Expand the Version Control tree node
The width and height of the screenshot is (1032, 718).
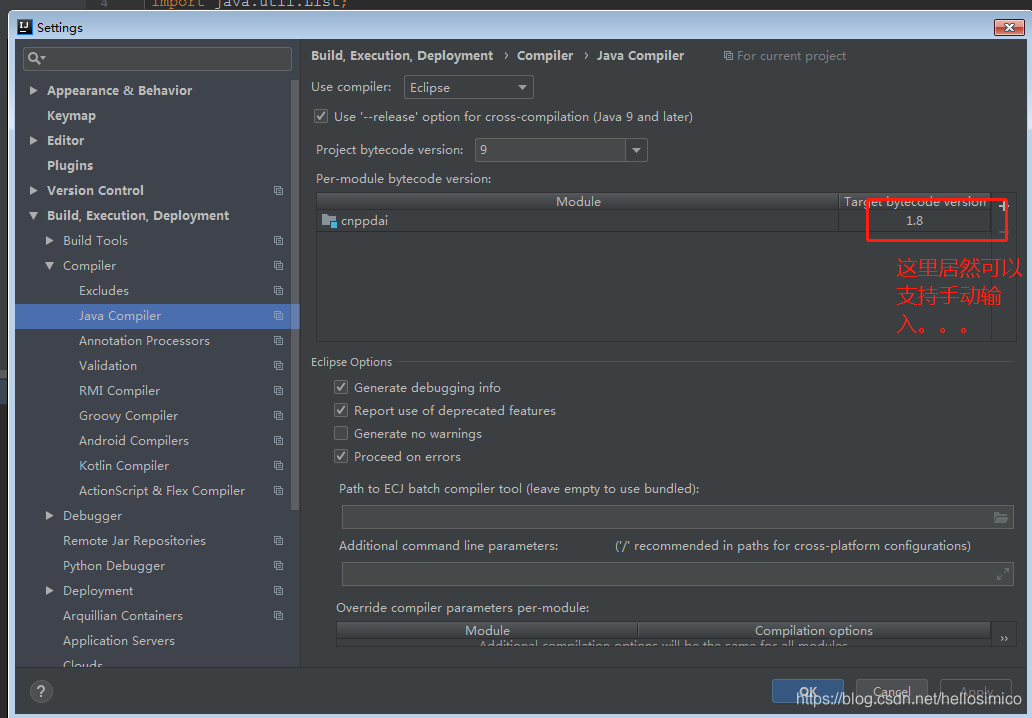[34, 190]
